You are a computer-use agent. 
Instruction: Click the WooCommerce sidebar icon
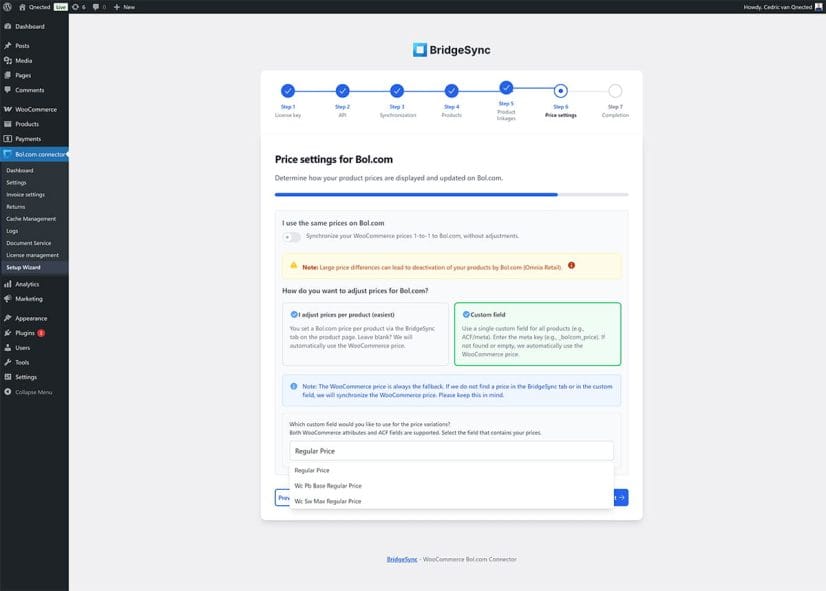(x=9, y=108)
